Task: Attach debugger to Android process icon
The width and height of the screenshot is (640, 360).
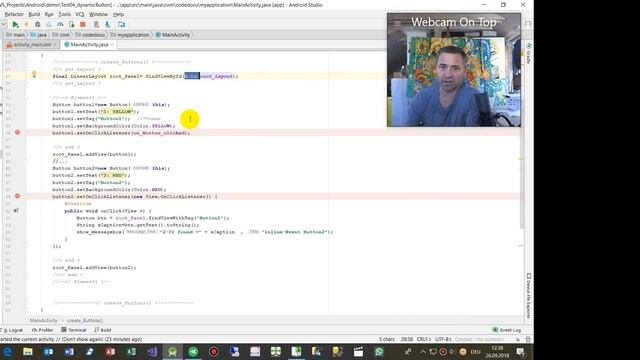Action: (71, 25)
